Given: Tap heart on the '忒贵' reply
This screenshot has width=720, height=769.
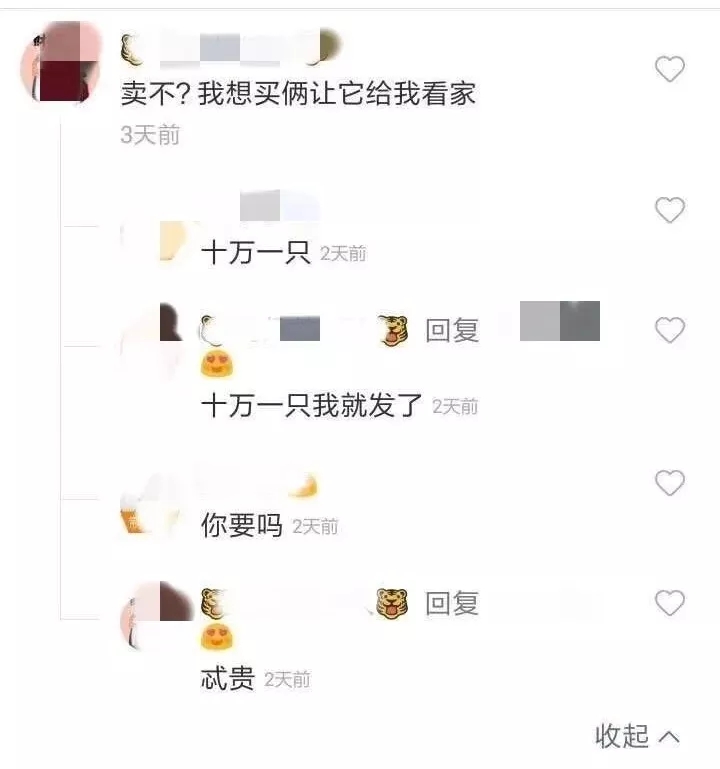Looking at the screenshot, I should (x=670, y=603).
